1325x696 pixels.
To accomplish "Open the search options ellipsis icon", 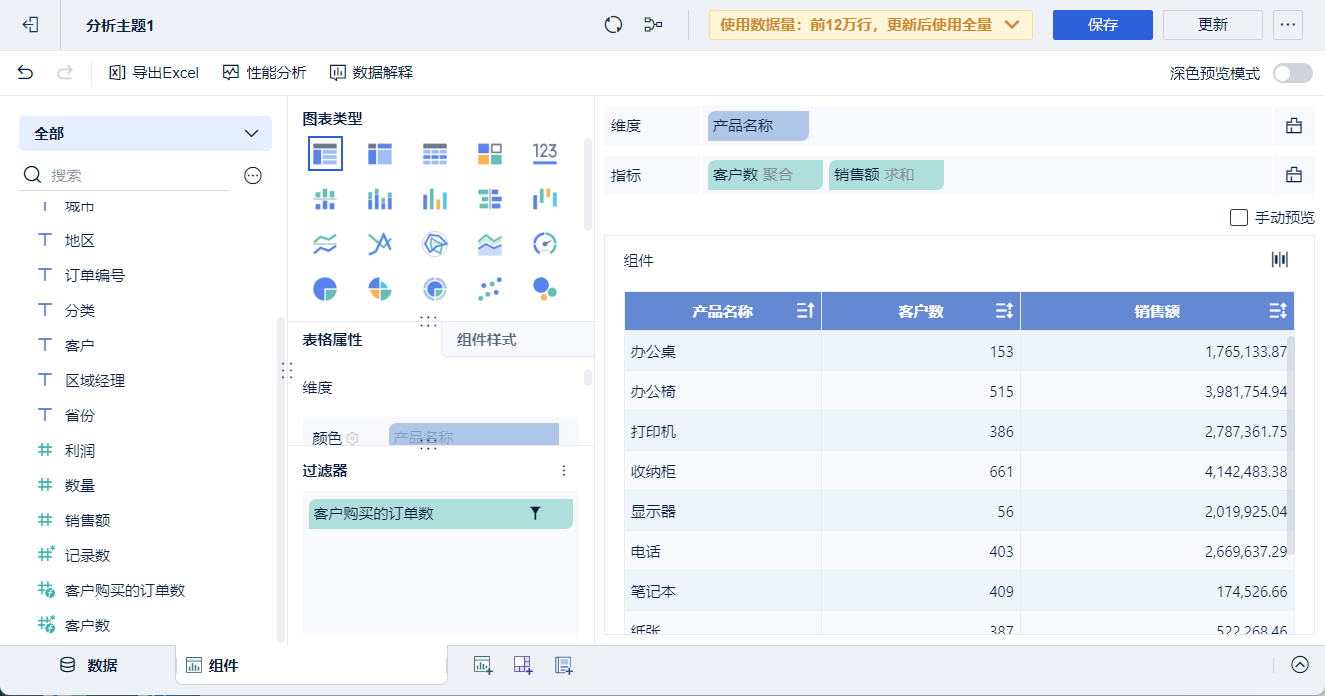I will pos(253,176).
